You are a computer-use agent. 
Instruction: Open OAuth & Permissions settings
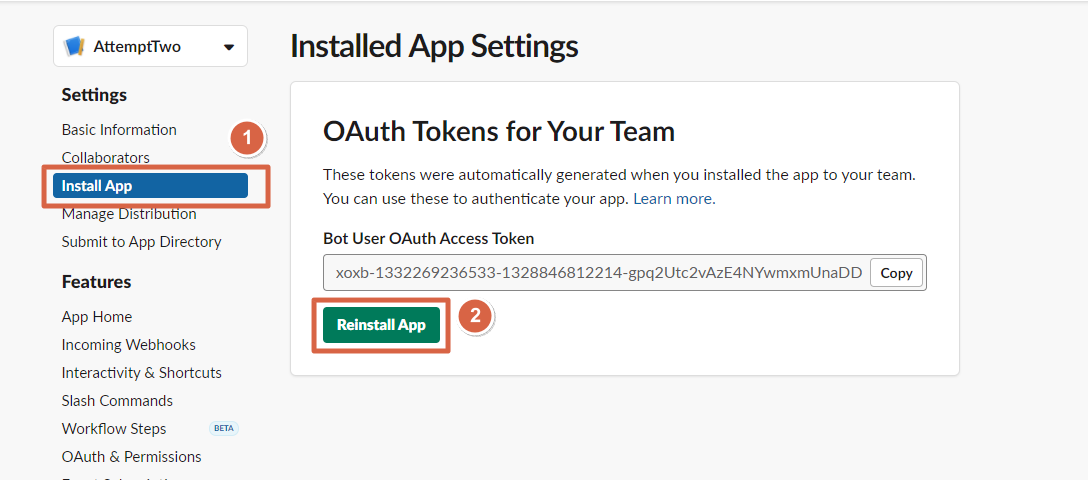pos(131,457)
